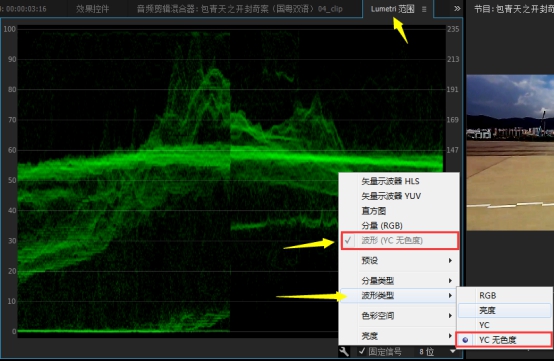Uncheck 波形 (YC 无色度) scope

tap(400, 241)
